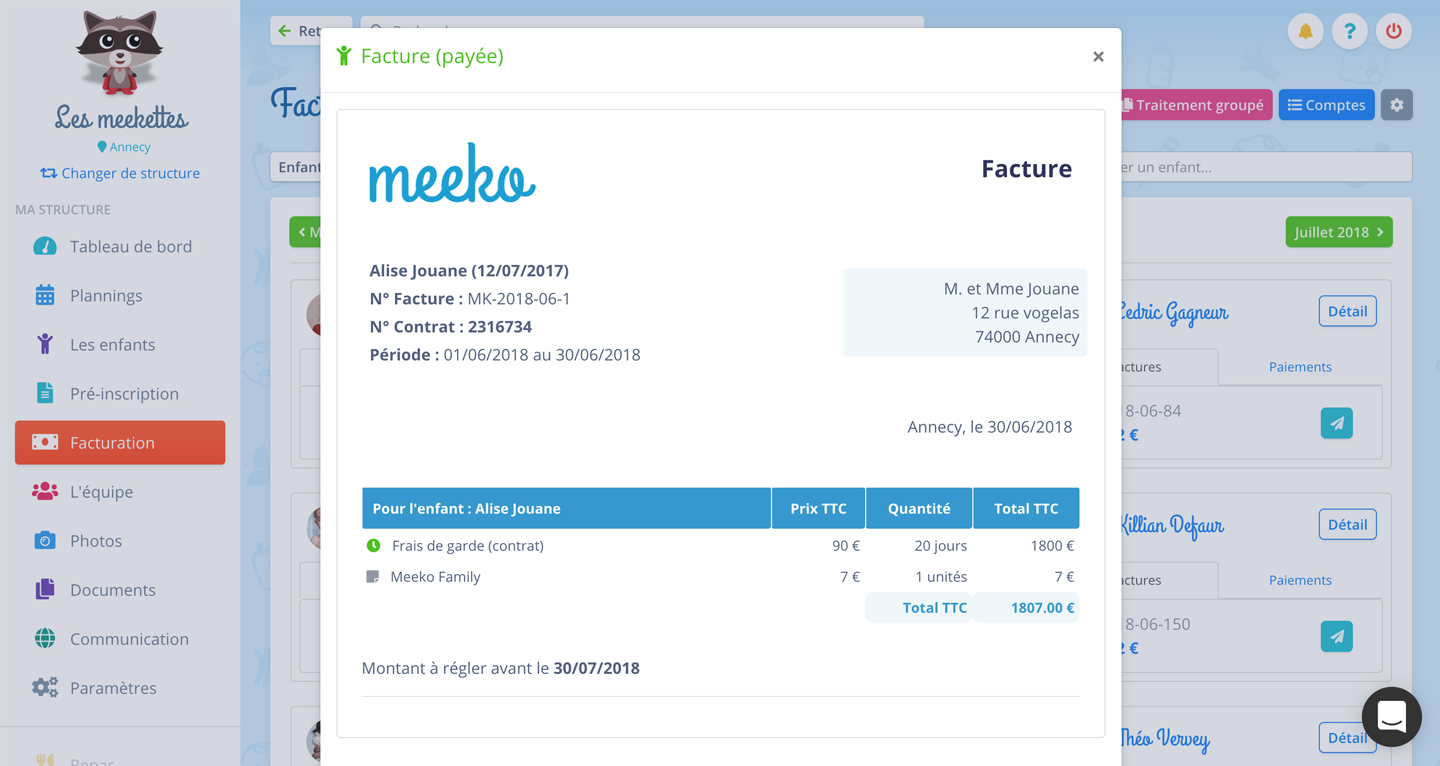The width and height of the screenshot is (1440, 766).
Task: Open the gear settings button near Comptes
Action: coord(1396,105)
